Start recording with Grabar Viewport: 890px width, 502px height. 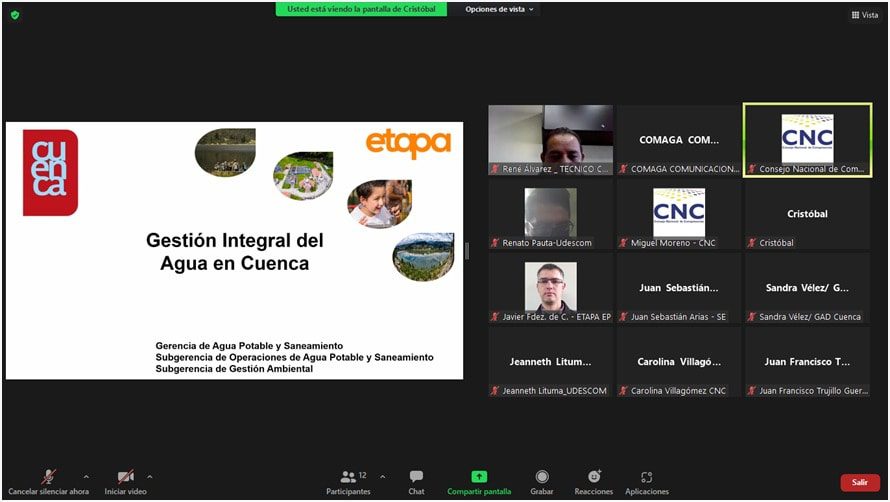pyautogui.click(x=542, y=482)
